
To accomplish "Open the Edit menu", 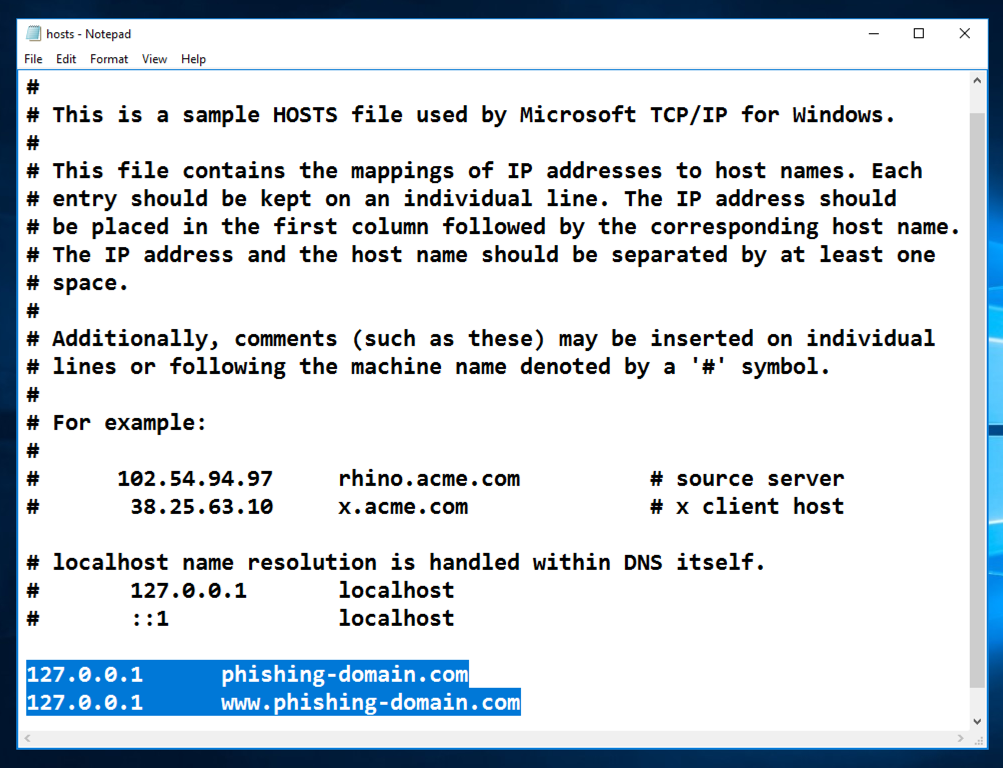I will pos(66,59).
